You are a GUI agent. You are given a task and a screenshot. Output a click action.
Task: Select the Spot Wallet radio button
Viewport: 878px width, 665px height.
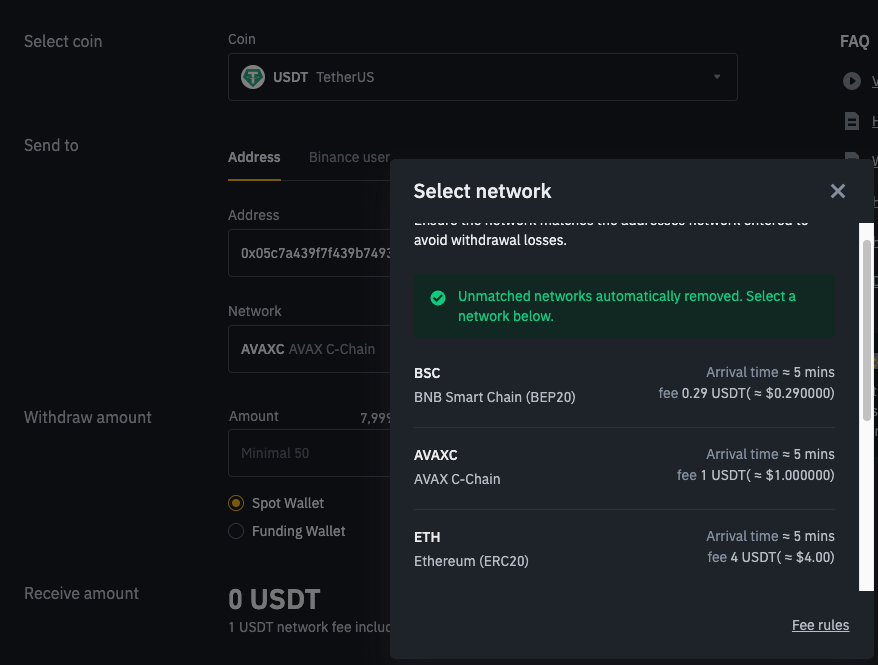236,503
